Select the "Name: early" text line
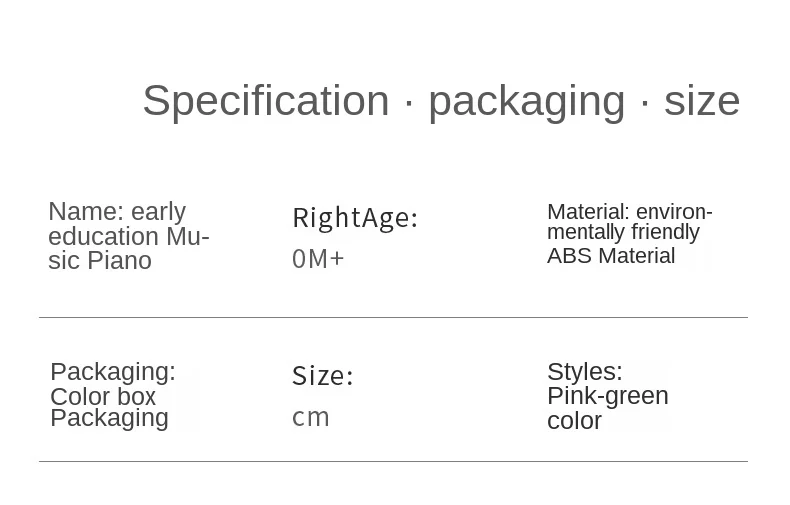This screenshot has width=790, height=505. (x=117, y=212)
